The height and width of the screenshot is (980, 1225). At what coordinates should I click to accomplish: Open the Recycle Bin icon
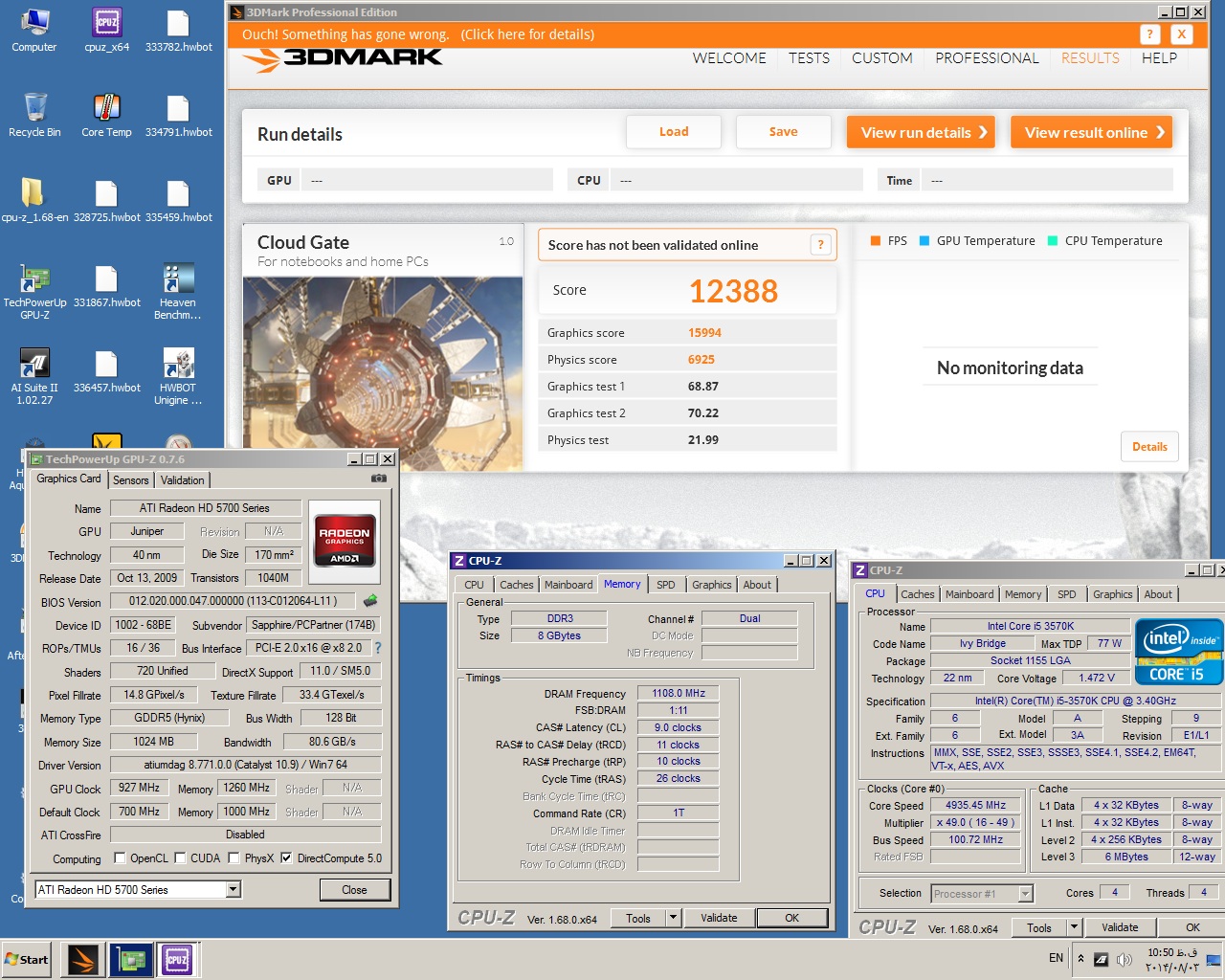coord(34,115)
